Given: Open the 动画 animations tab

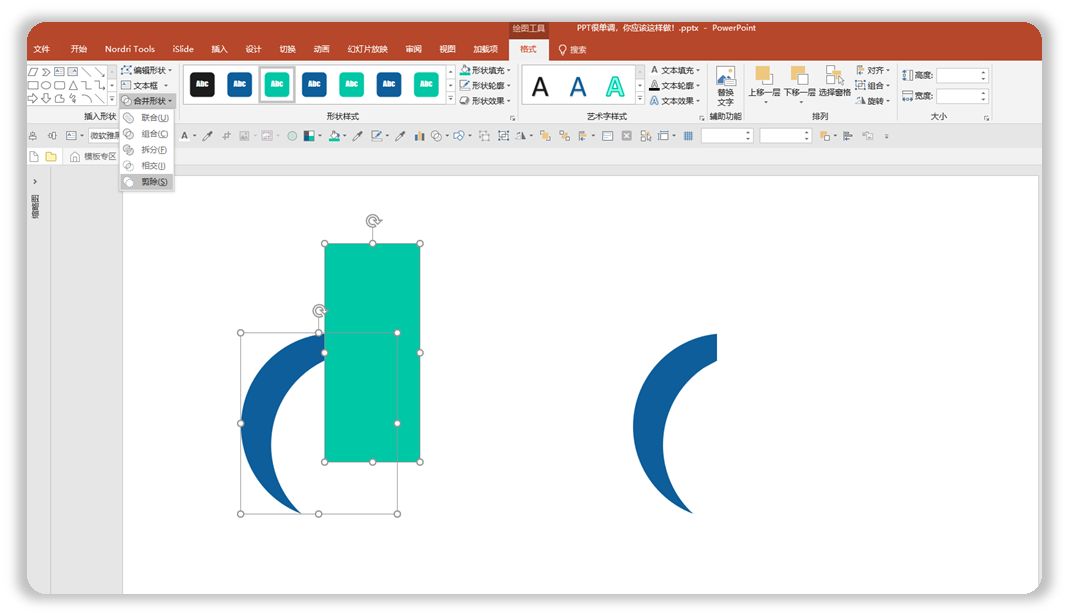Looking at the screenshot, I should pyautogui.click(x=321, y=49).
